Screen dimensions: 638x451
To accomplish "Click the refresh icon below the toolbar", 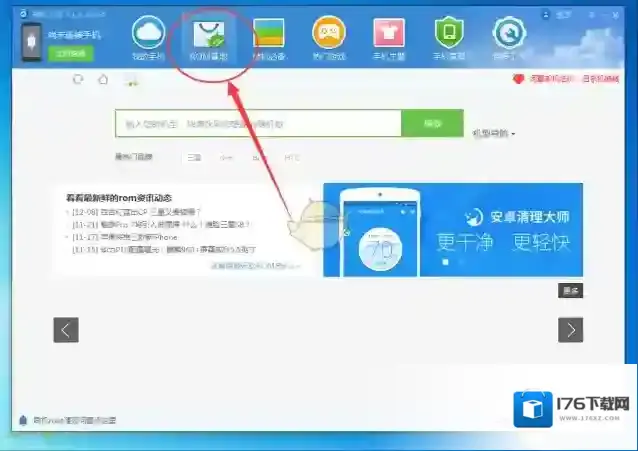I will (x=78, y=80).
